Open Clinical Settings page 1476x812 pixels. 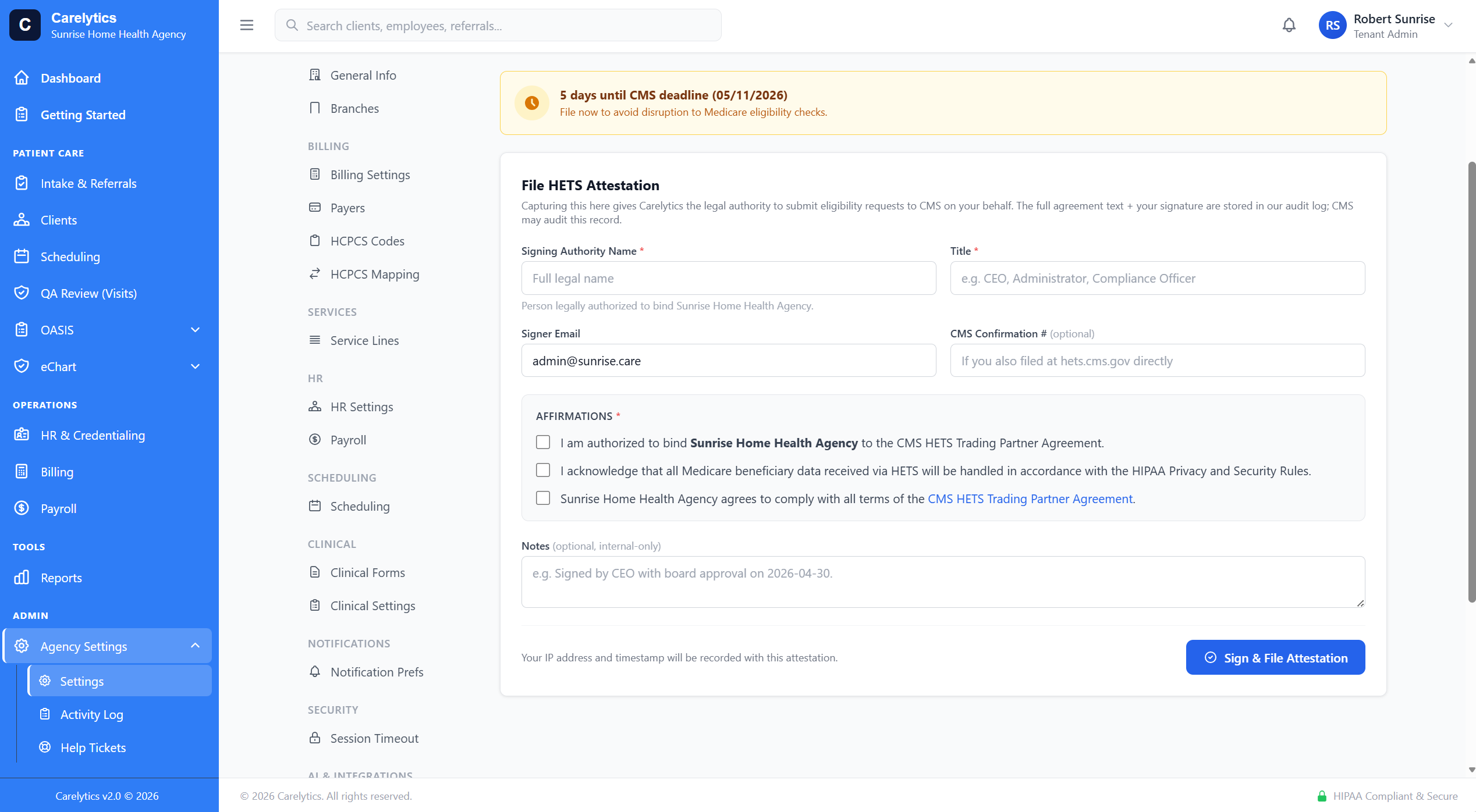pos(372,606)
